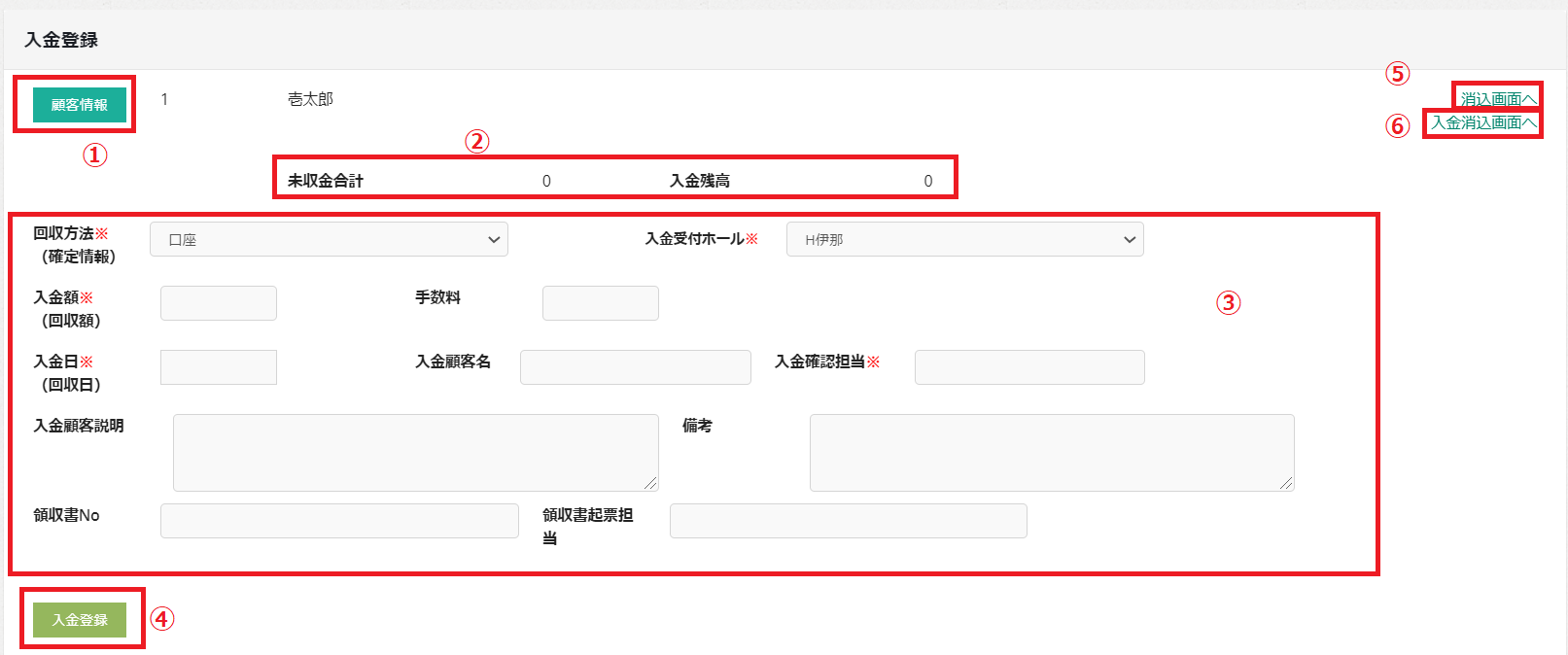Go to 入金消込画面へ link
The width and height of the screenshot is (1568, 655).
click(x=1483, y=122)
